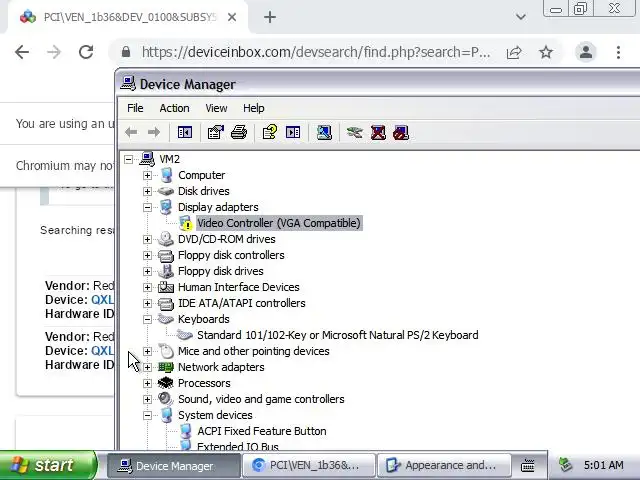Open the Help menu
The width and height of the screenshot is (640, 480).
tap(253, 108)
